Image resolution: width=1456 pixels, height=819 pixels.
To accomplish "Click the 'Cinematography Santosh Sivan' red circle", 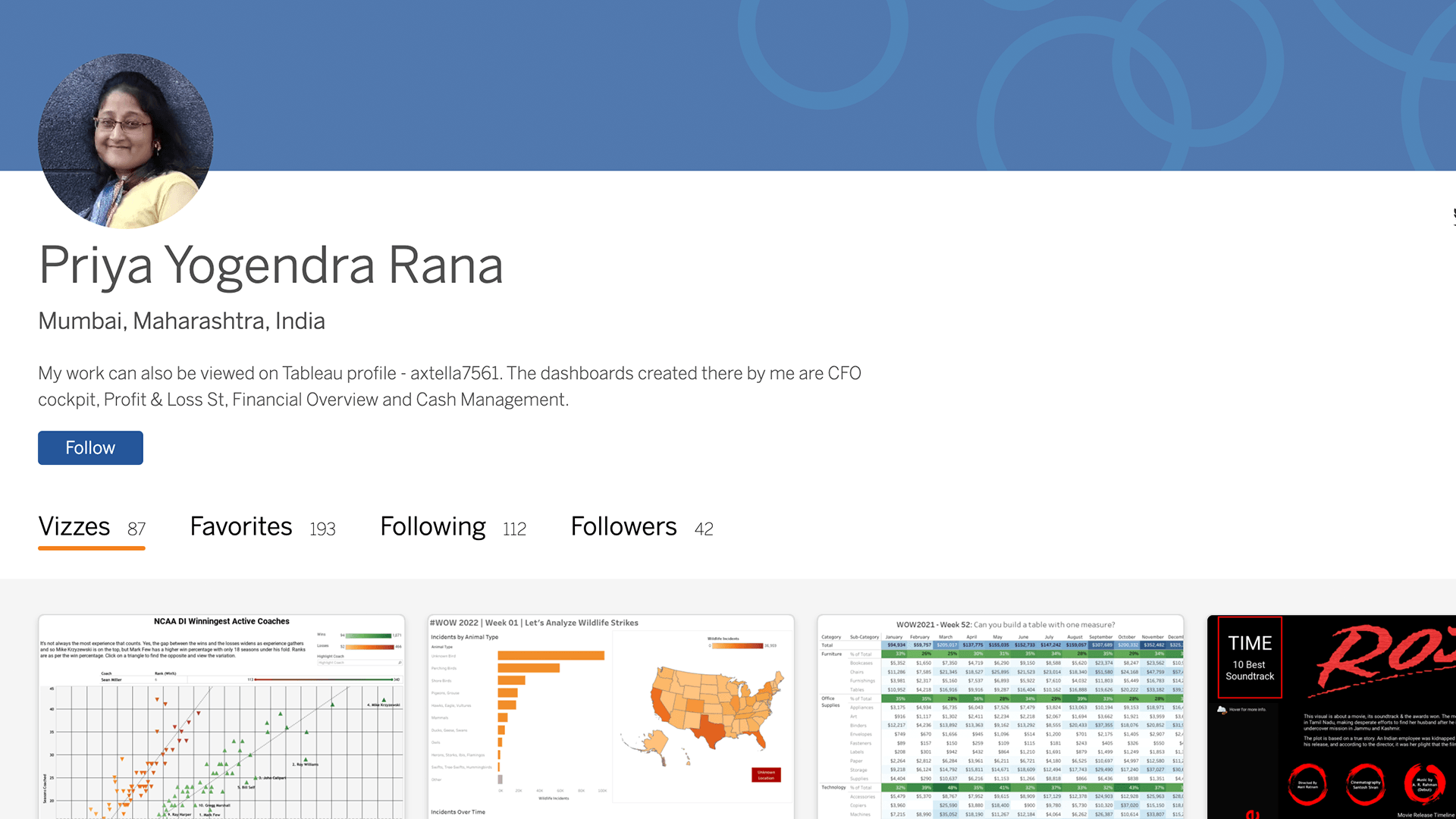I will click(1365, 783).
